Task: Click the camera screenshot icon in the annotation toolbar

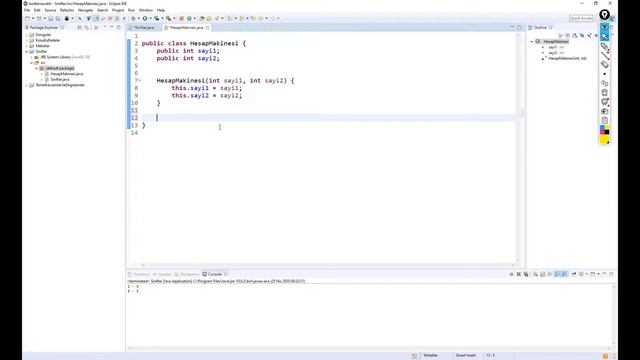Action: point(604,111)
